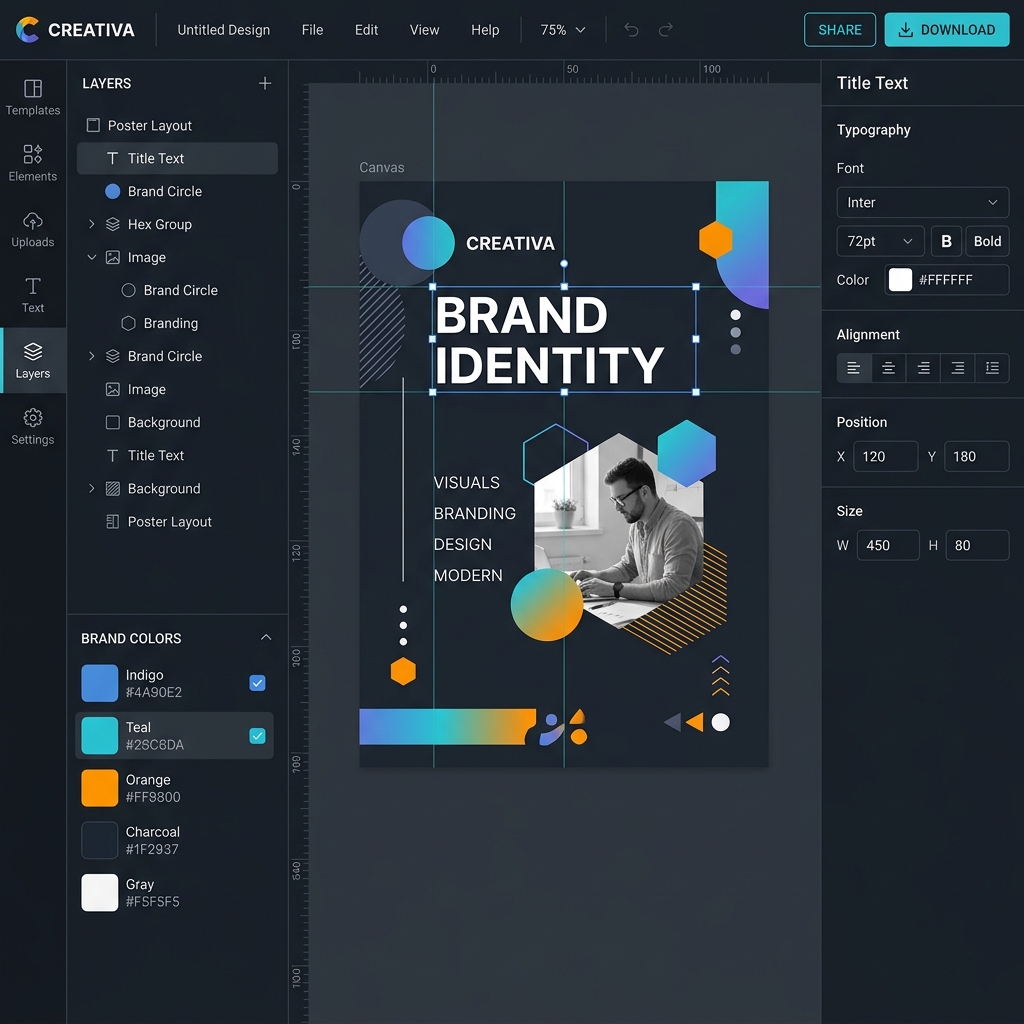The width and height of the screenshot is (1024, 1024).
Task: Click the third alignment icon
Action: point(923,368)
